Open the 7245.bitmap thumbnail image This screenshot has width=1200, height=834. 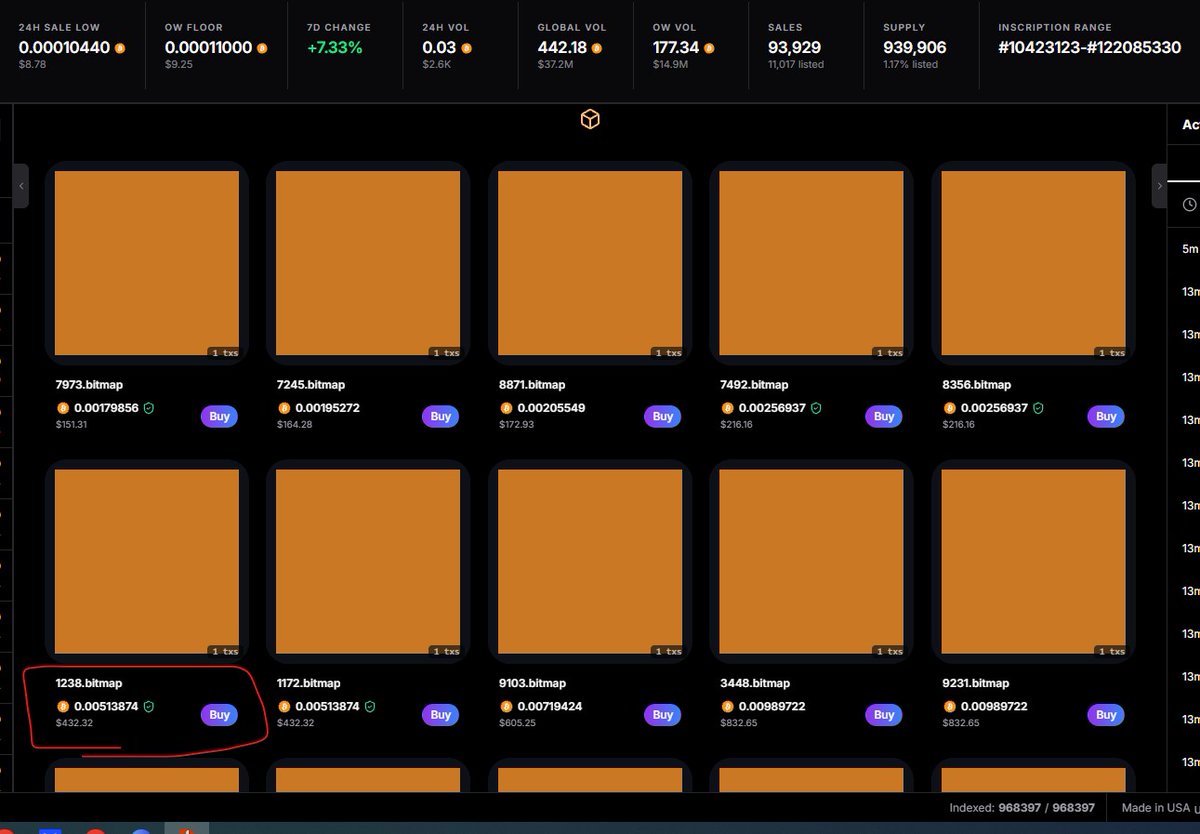[368, 263]
